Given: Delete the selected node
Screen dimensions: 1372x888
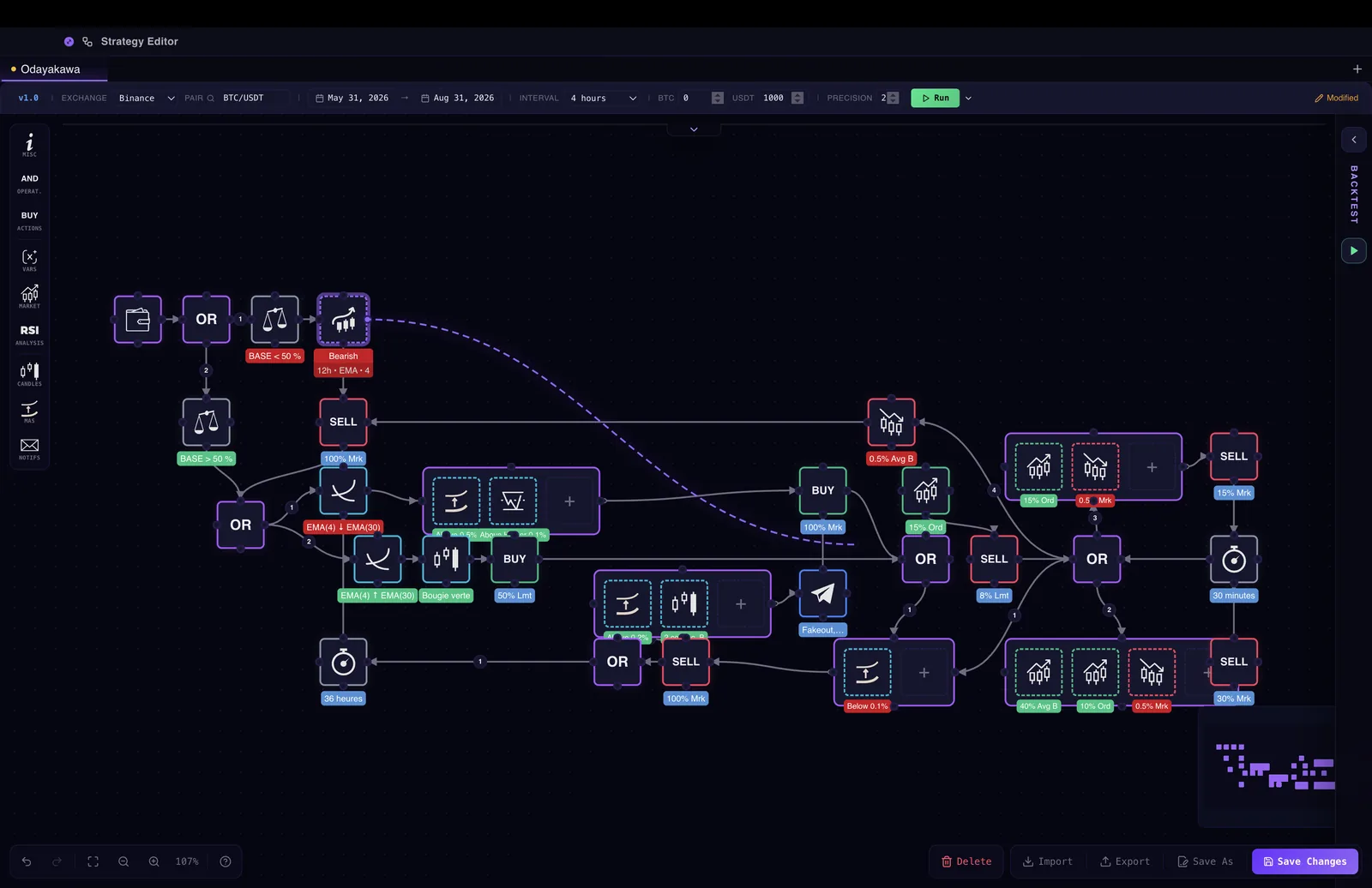Looking at the screenshot, I should coord(966,861).
